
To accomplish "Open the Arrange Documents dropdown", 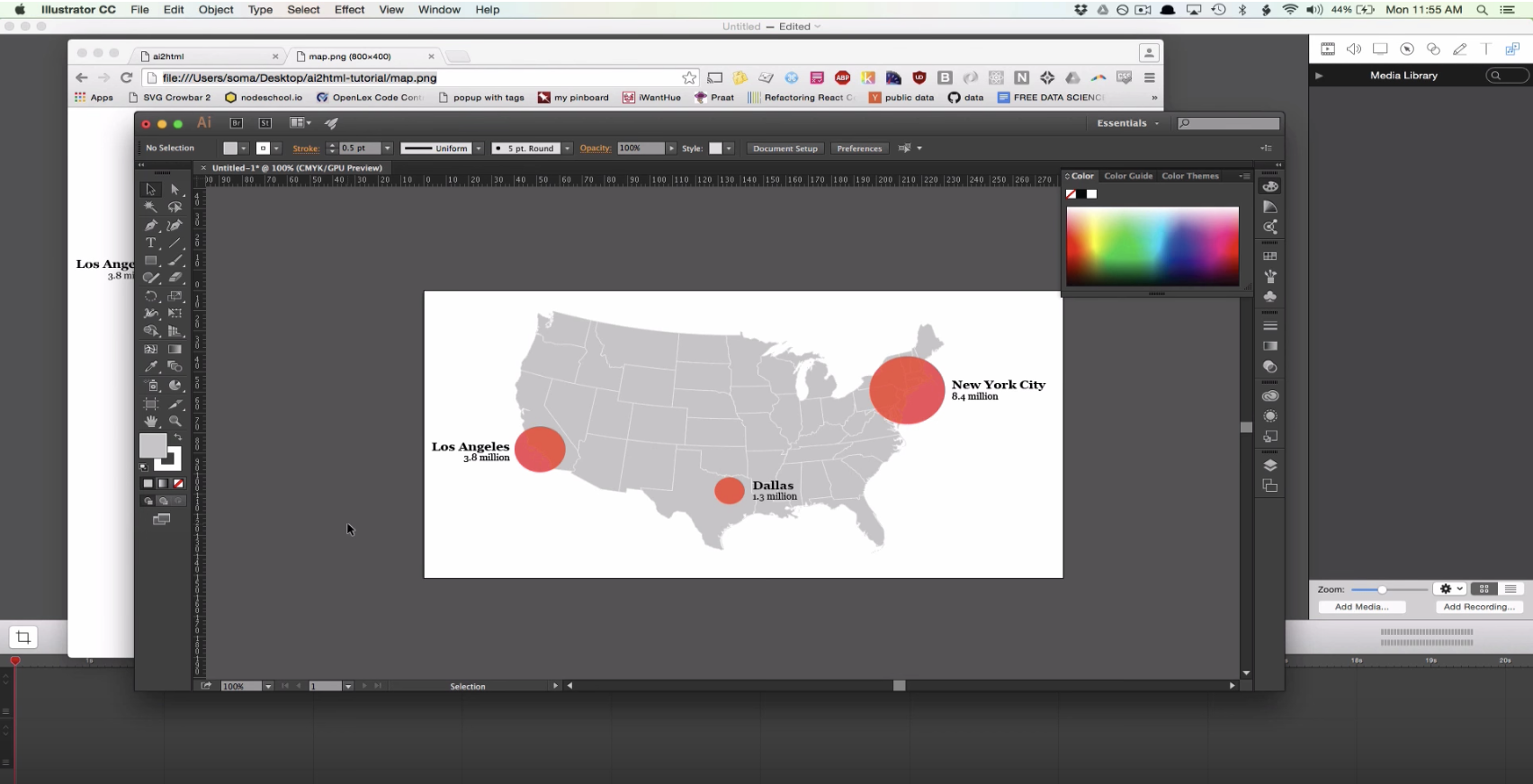I will 300,123.
